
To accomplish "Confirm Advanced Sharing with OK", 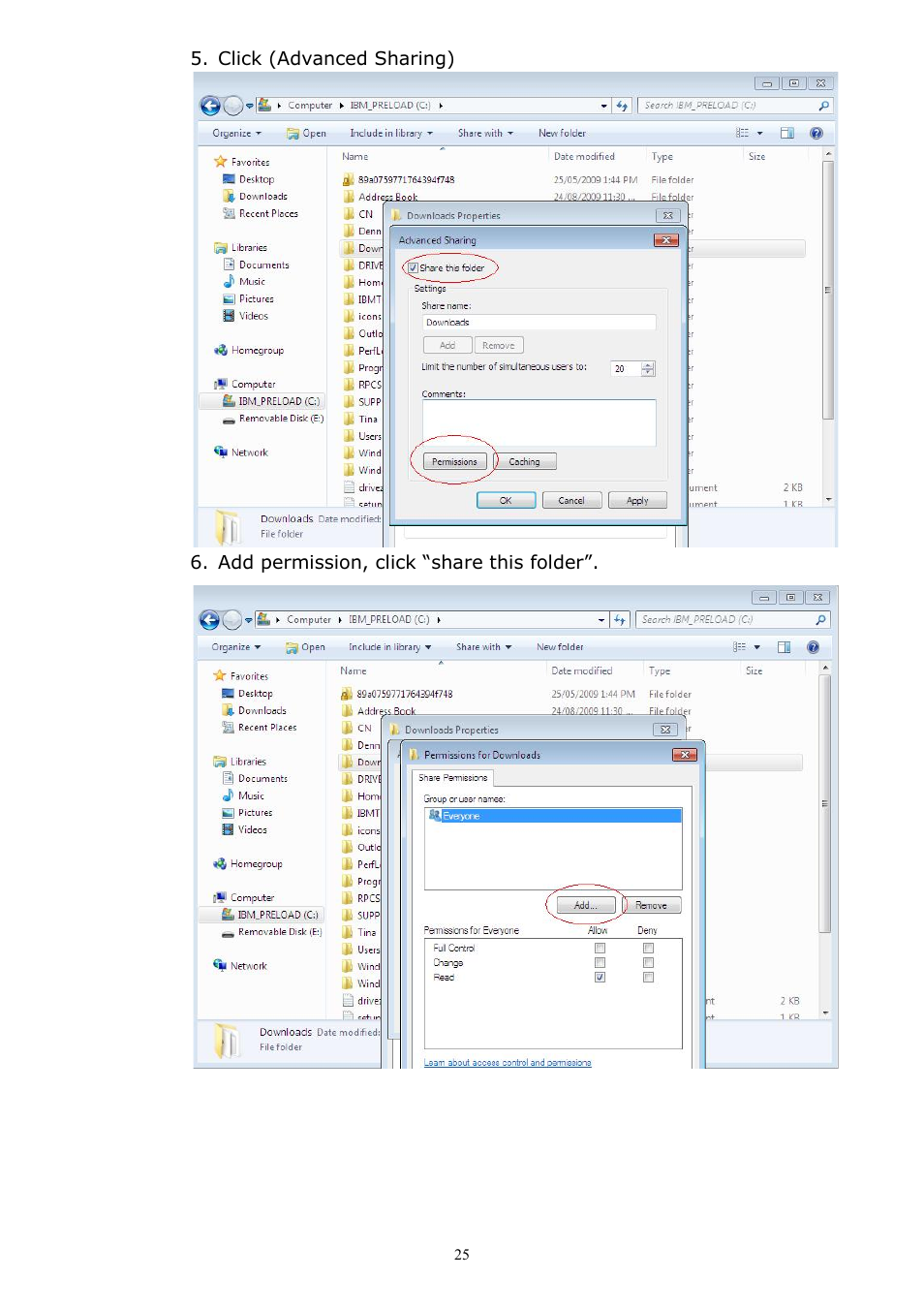I will pos(506,501).
